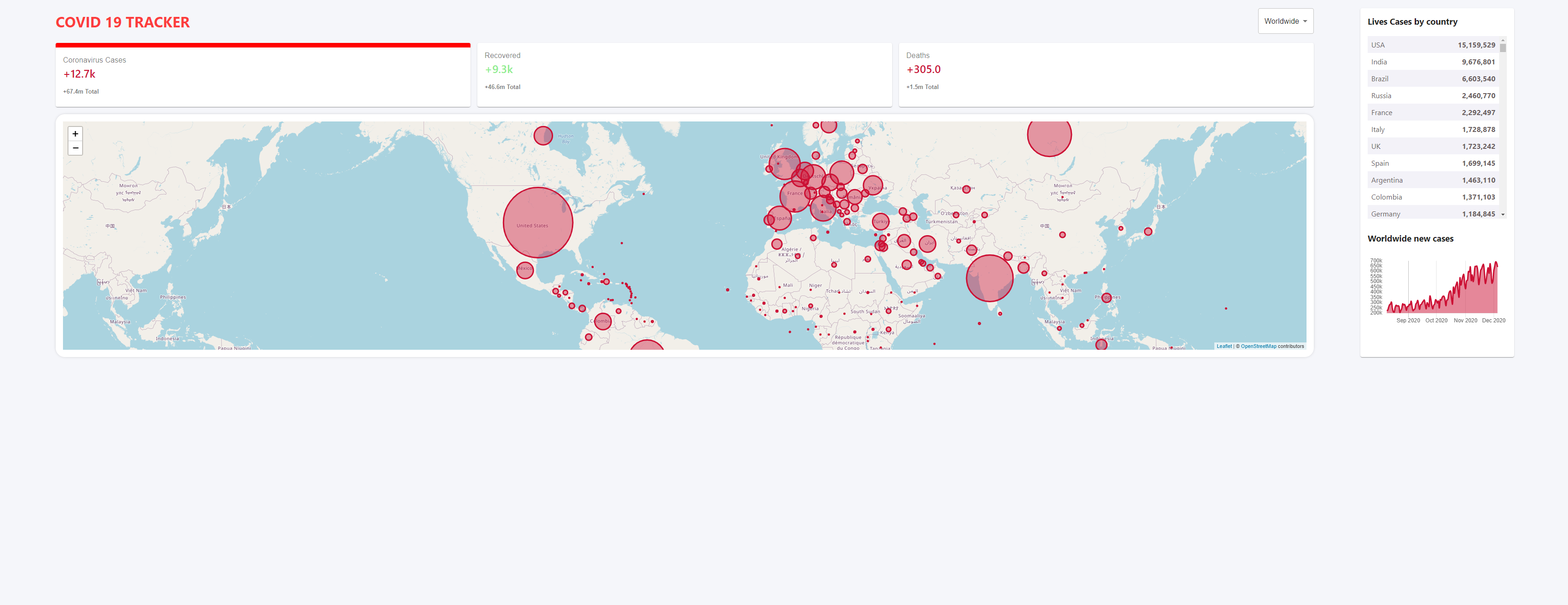The height and width of the screenshot is (605, 1568).
Task: Select the Recovered stats card
Action: pos(684,75)
